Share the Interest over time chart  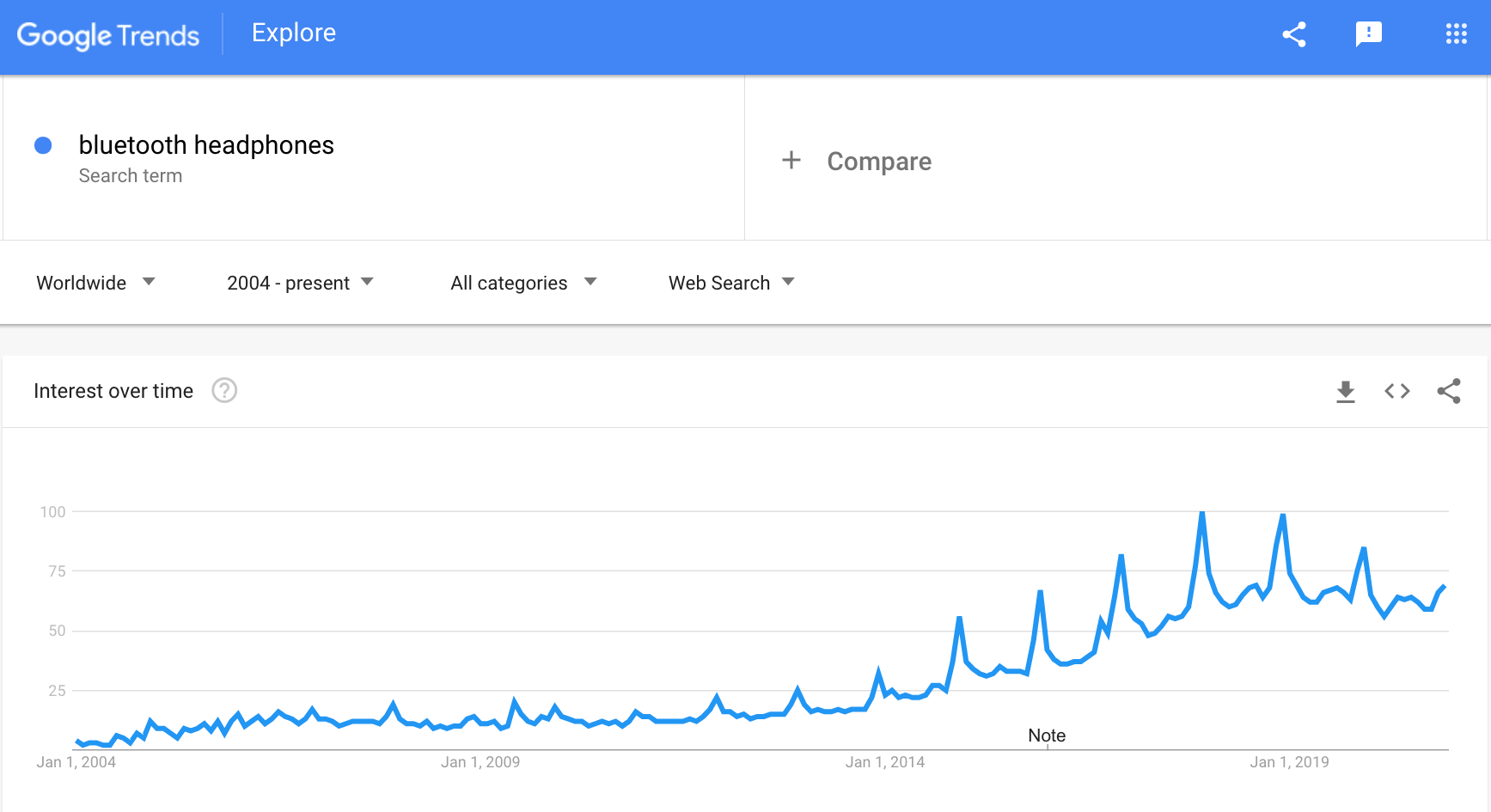coord(1449,392)
